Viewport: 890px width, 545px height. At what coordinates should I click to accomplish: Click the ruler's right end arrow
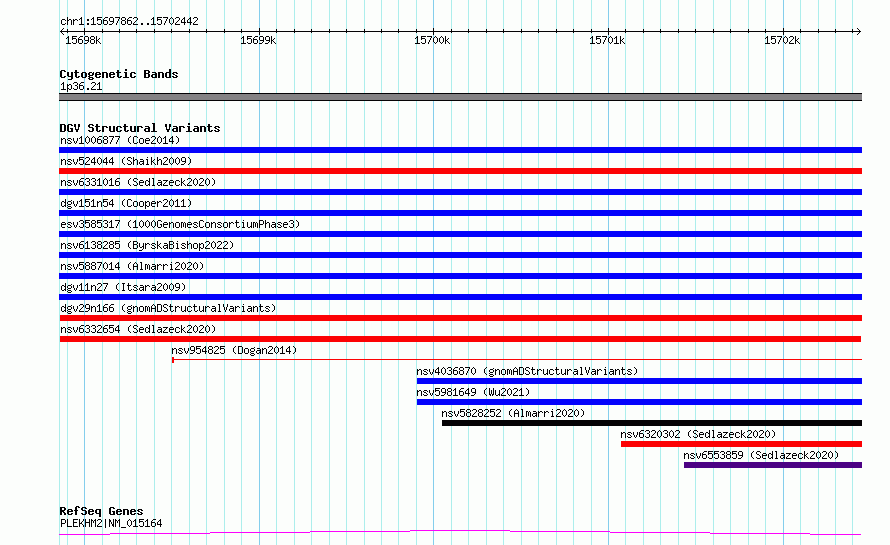[858, 31]
